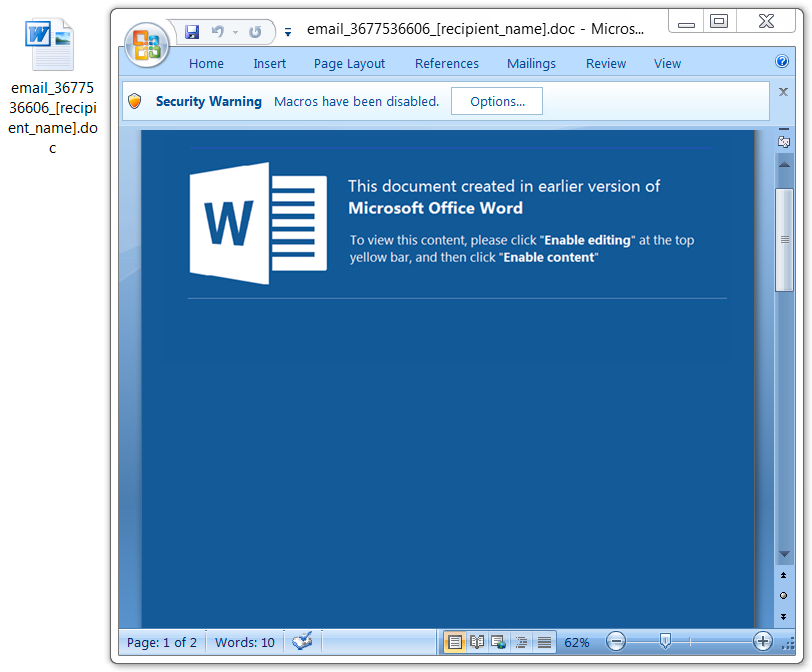Switch to Draft view

point(544,642)
